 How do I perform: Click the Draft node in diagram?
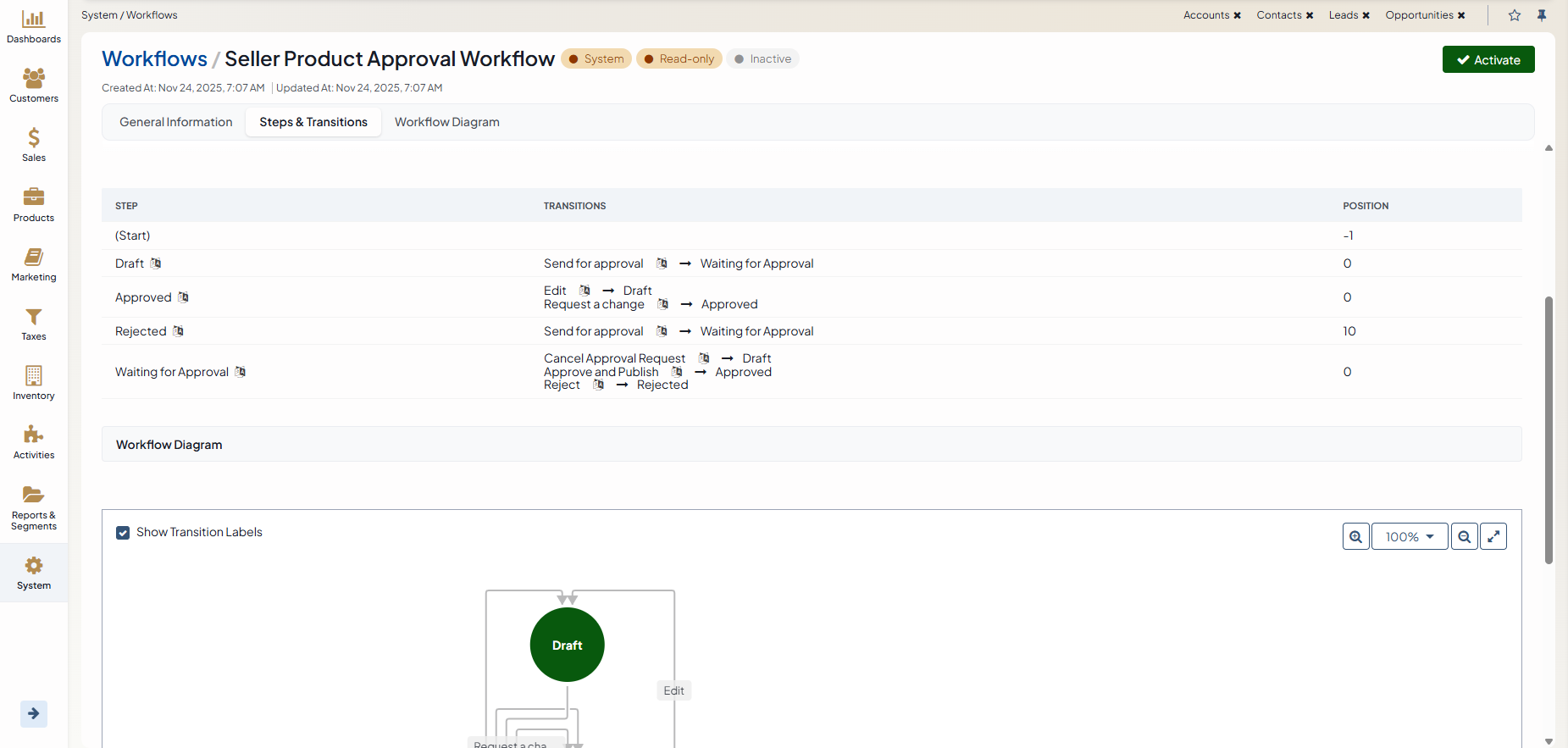pyautogui.click(x=567, y=645)
